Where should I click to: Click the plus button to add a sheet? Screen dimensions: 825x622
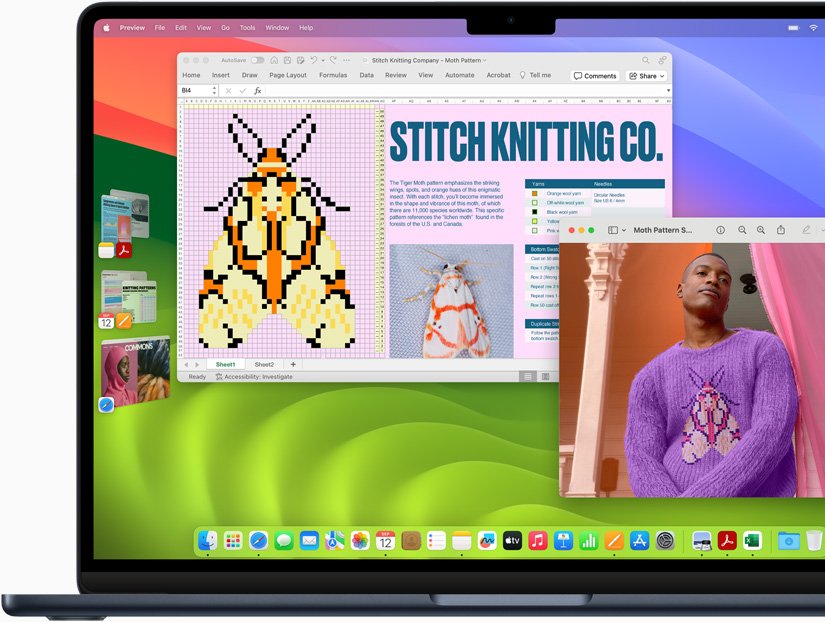coord(293,363)
